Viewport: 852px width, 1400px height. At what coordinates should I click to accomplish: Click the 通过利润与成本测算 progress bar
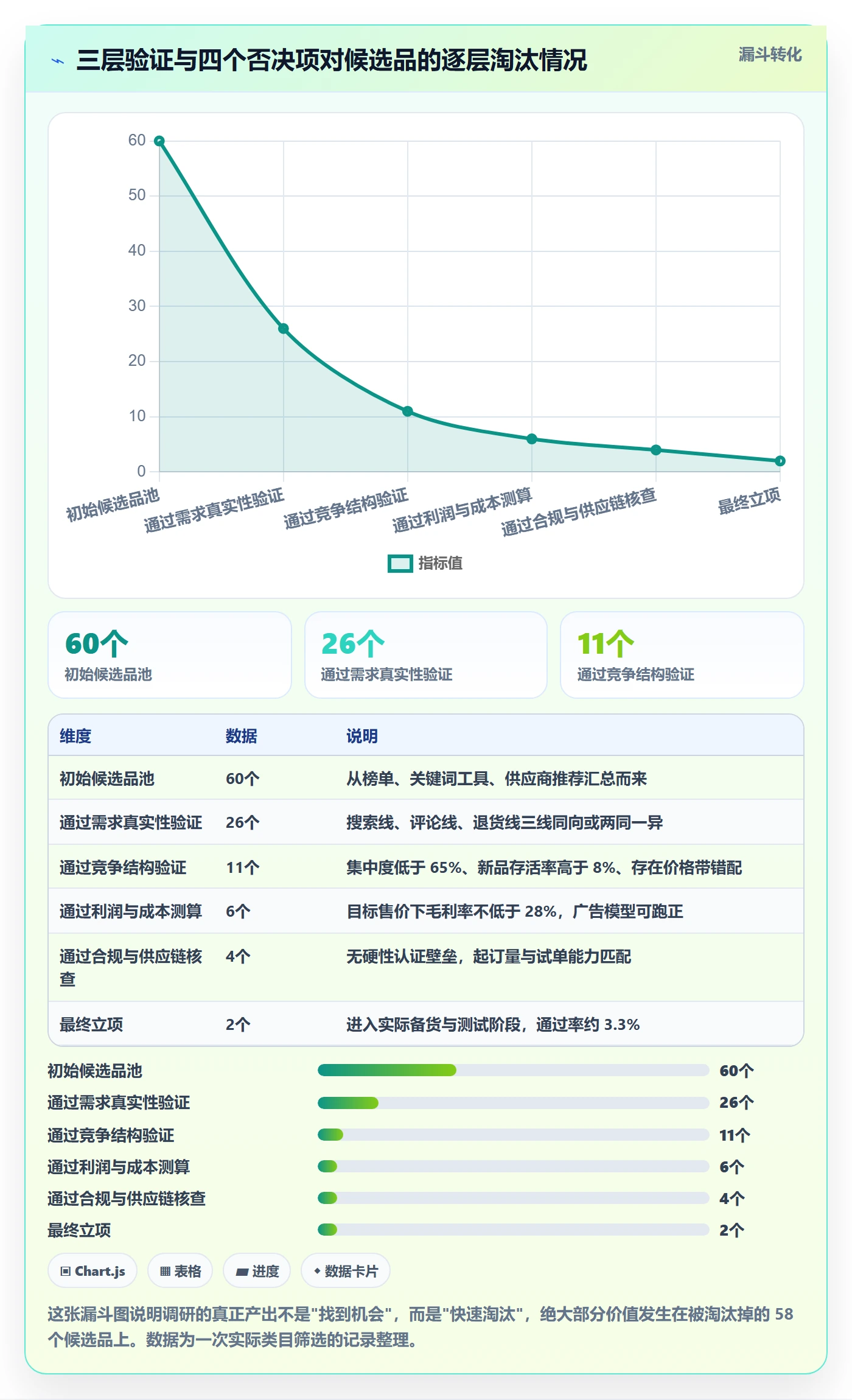click(x=513, y=1166)
